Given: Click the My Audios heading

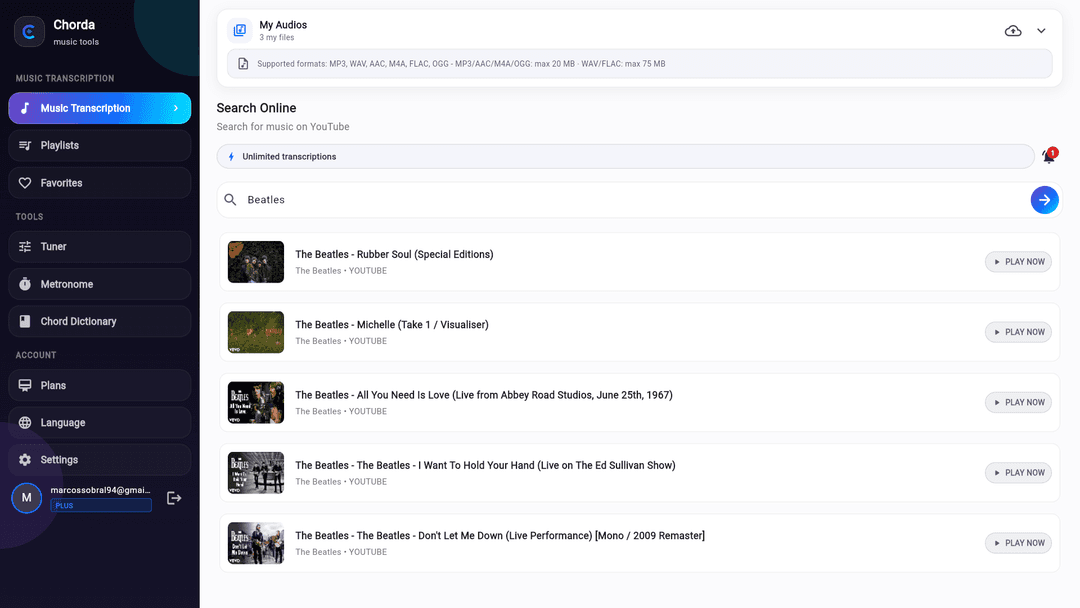Looking at the screenshot, I should click(x=283, y=25).
